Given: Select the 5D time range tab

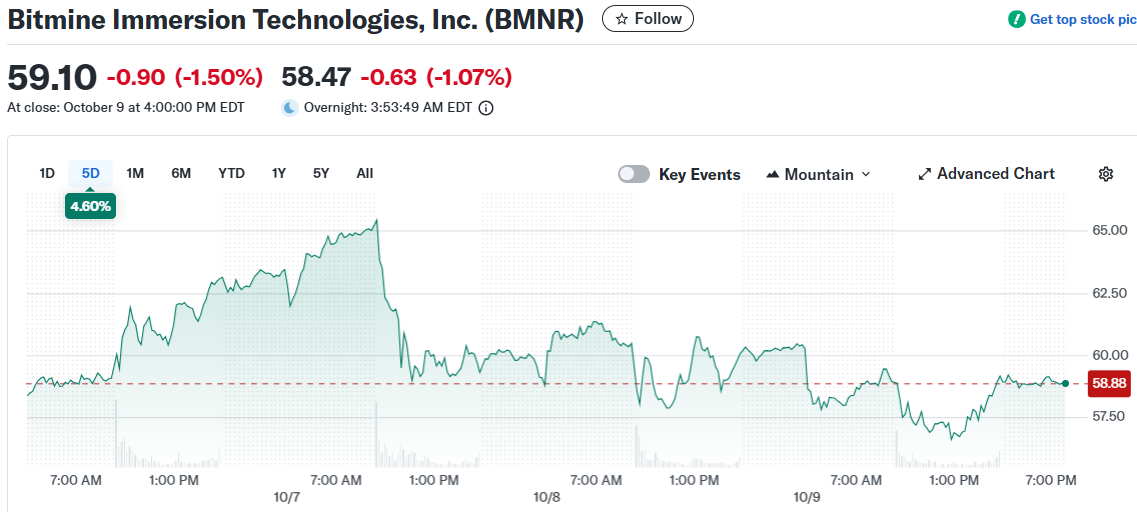Looking at the screenshot, I should pos(91,173).
